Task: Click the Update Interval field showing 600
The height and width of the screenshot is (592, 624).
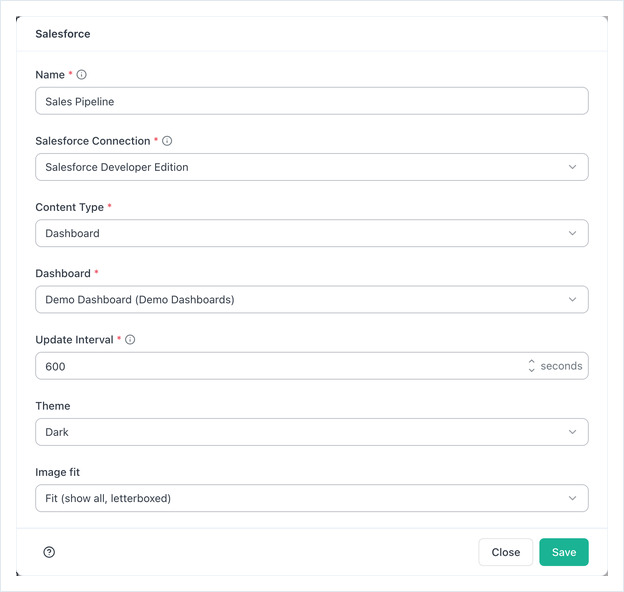Action: pyautogui.click(x=312, y=366)
